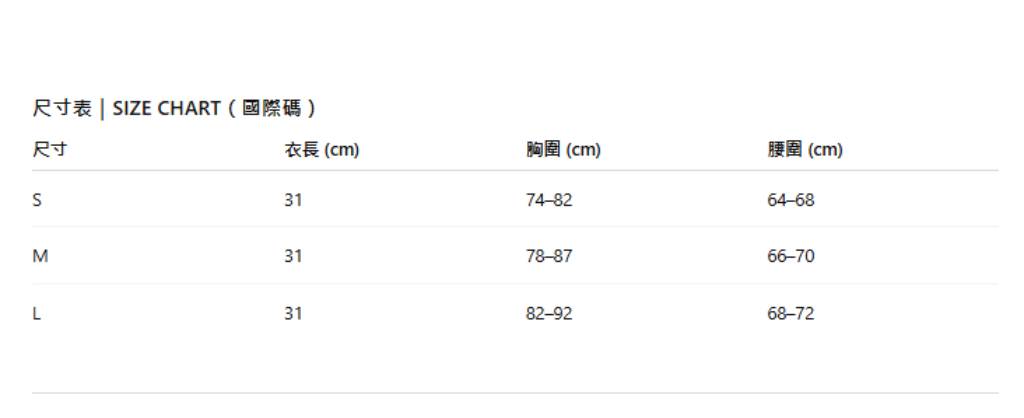Click the S size row label

(37, 200)
